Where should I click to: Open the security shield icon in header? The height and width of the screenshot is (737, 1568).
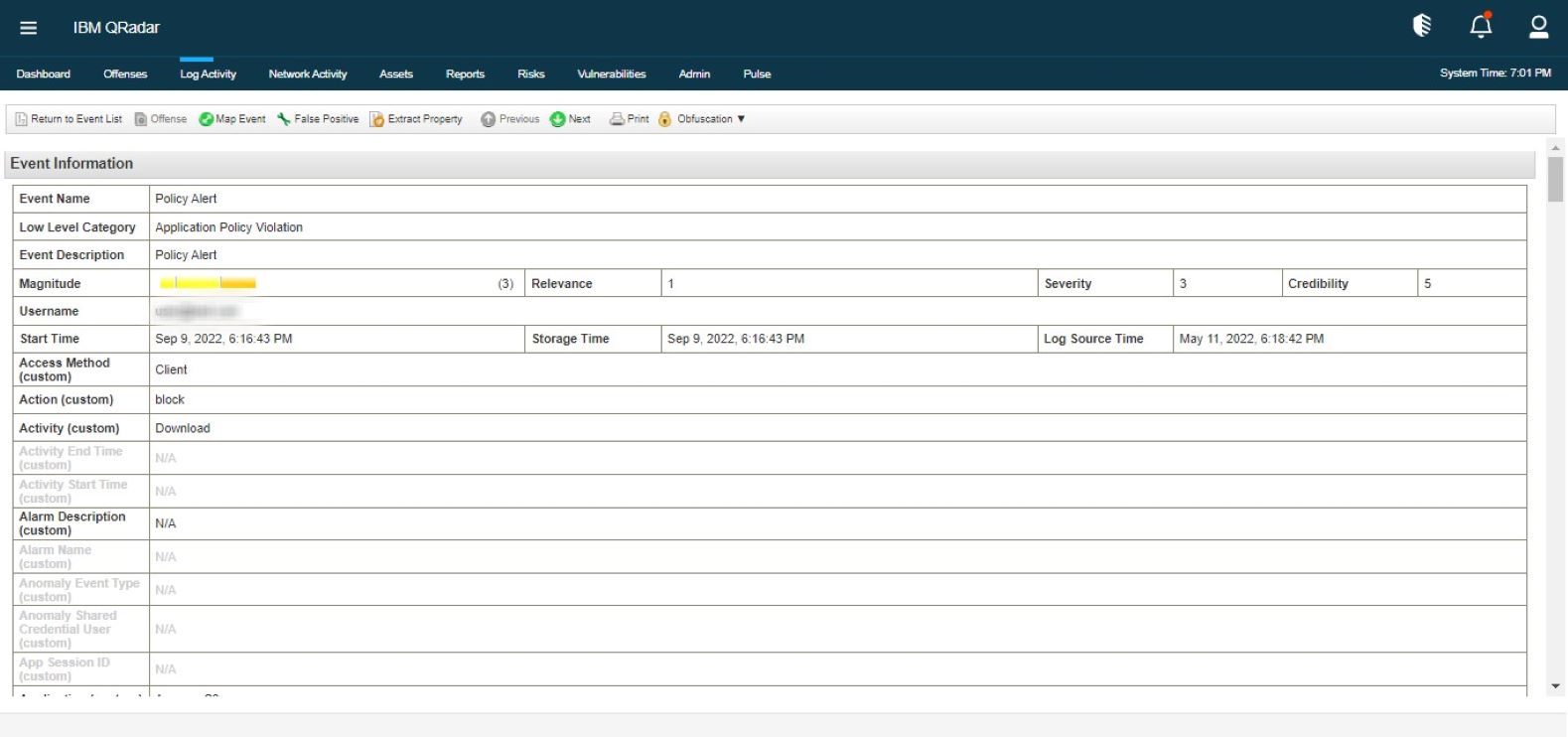[x=1422, y=26]
